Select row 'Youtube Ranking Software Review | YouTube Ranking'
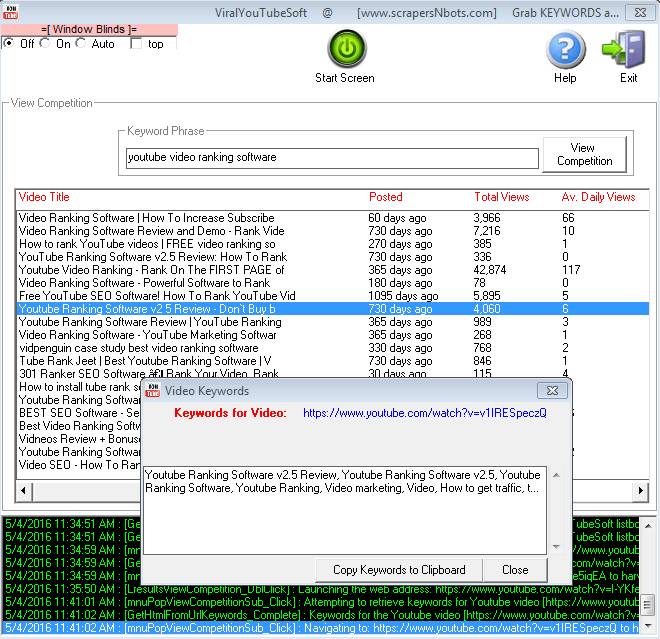The height and width of the screenshot is (639, 660). coord(333,322)
